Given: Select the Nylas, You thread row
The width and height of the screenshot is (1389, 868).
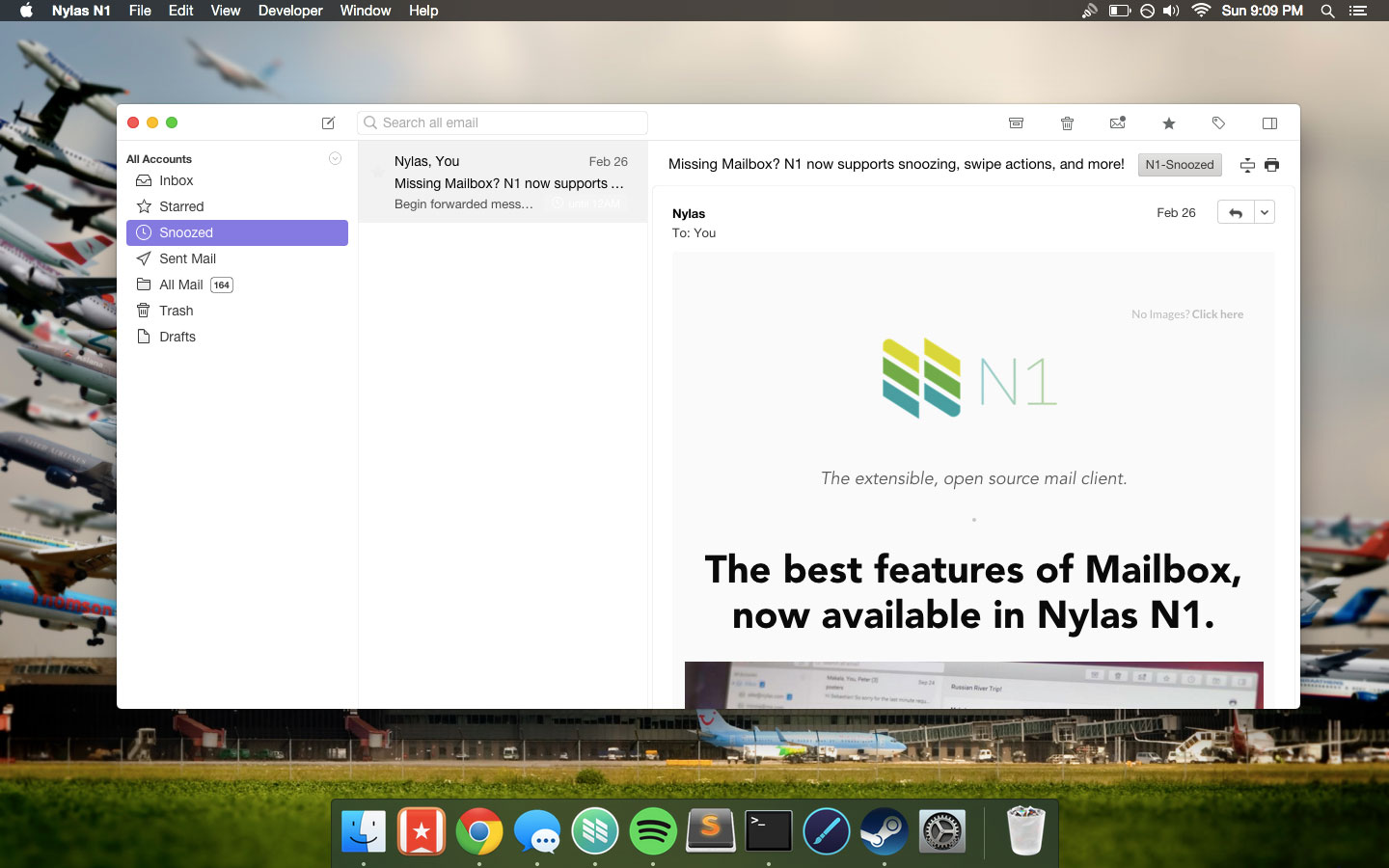Looking at the screenshot, I should point(503,182).
